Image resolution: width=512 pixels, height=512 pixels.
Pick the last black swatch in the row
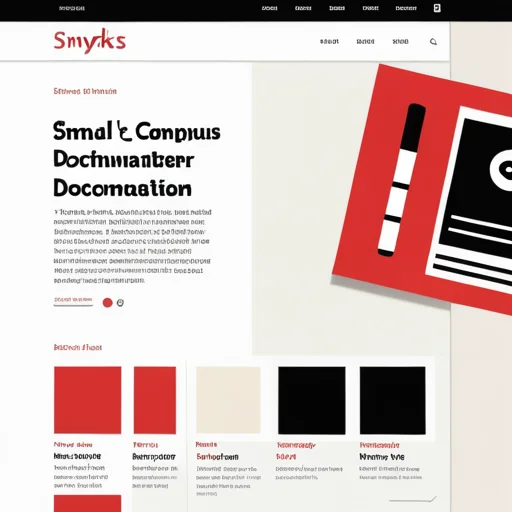(x=393, y=400)
